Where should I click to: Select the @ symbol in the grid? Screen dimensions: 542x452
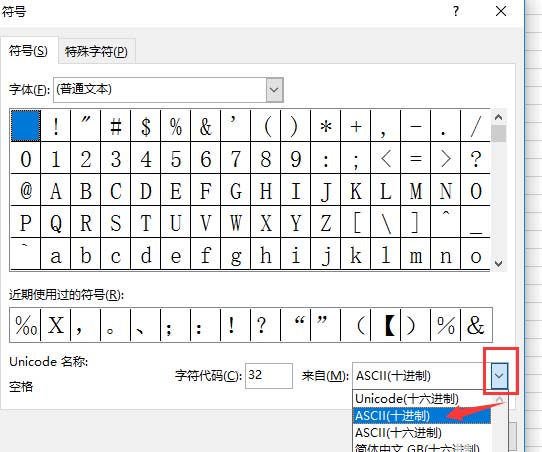point(26,190)
